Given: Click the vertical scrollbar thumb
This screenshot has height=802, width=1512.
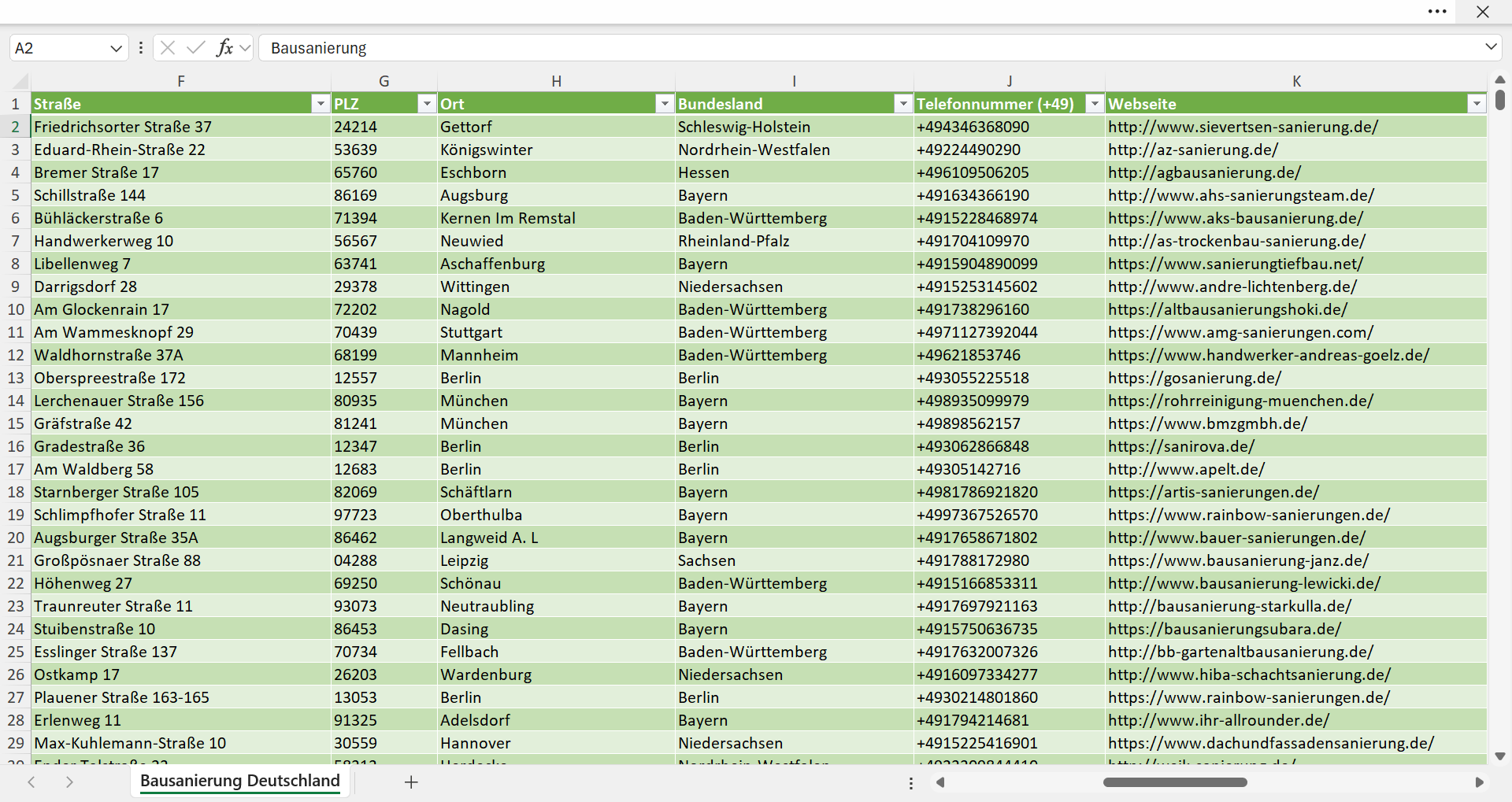Looking at the screenshot, I should [1500, 100].
